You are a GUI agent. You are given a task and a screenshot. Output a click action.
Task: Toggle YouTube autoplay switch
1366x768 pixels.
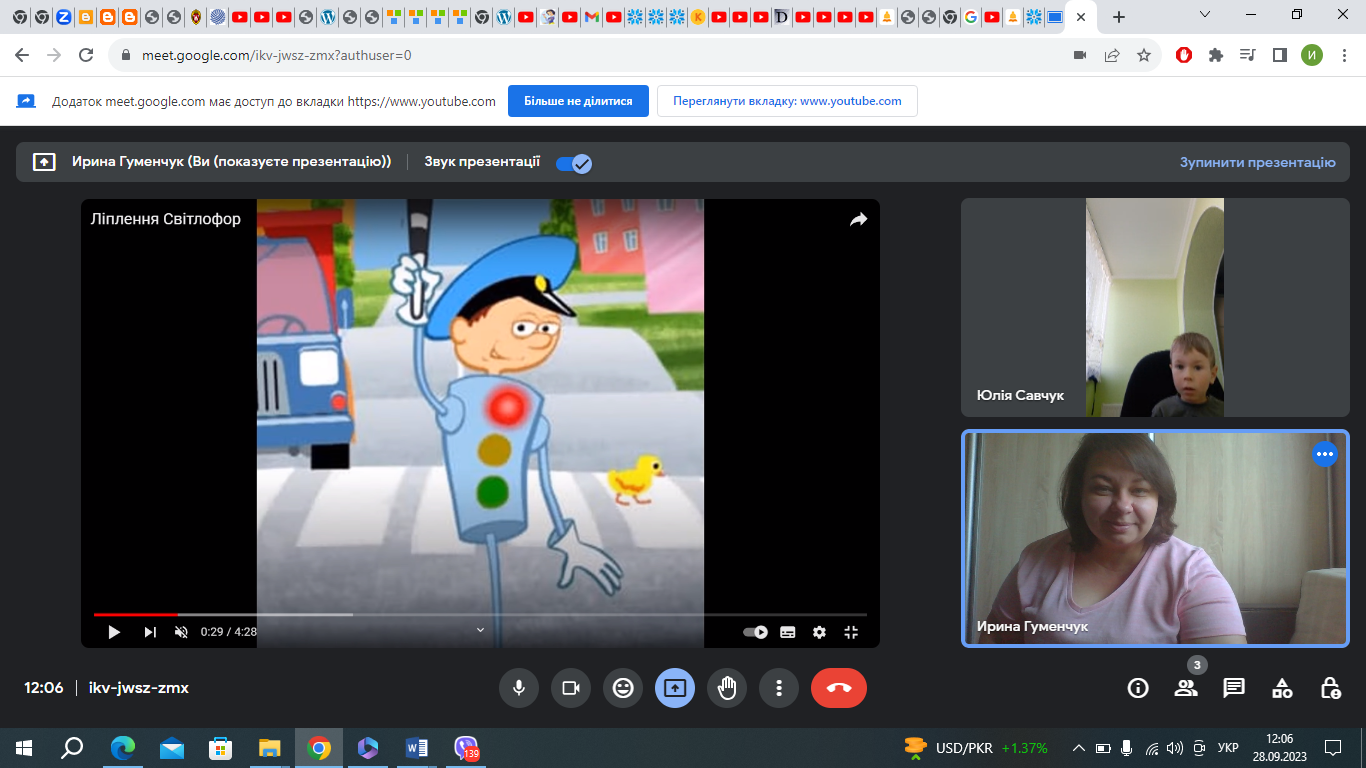pyautogui.click(x=755, y=632)
